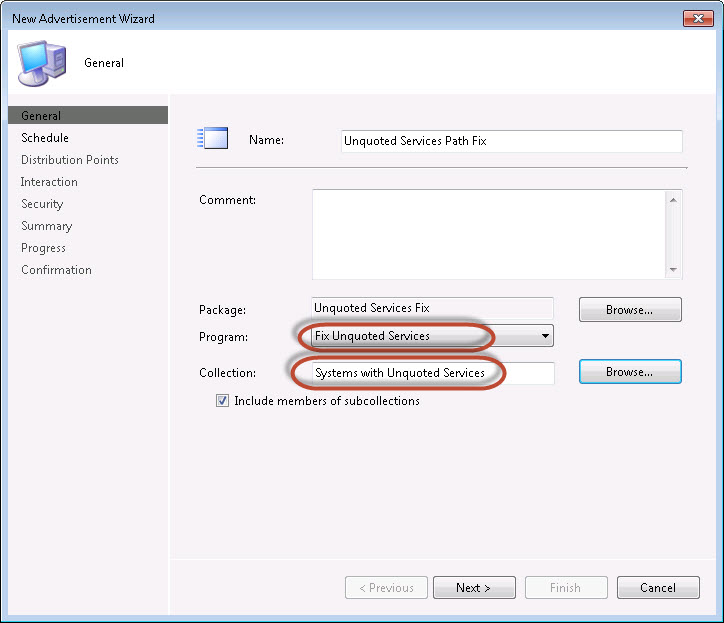
Task: Open the Program dropdown arrow
Action: point(545,336)
